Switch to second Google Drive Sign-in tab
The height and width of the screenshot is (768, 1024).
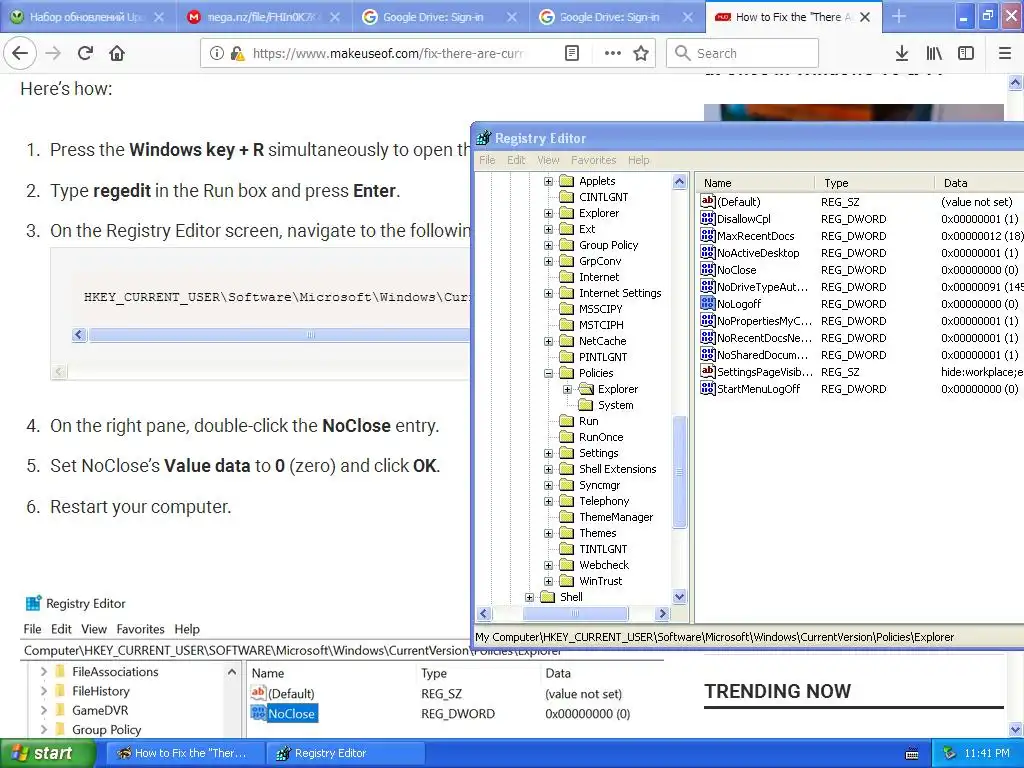coord(617,17)
